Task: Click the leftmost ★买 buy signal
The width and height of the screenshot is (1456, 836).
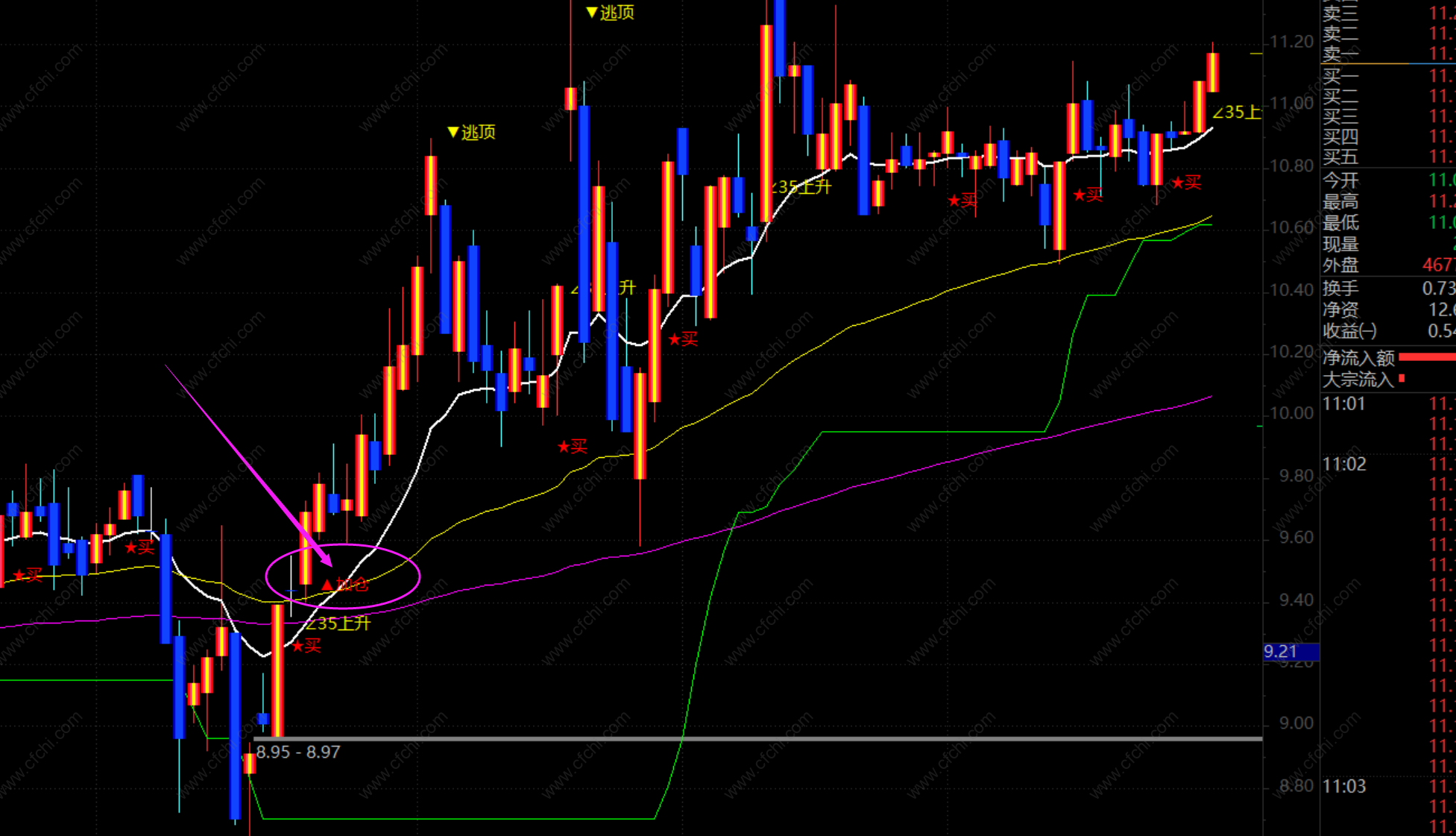Action: (28, 575)
